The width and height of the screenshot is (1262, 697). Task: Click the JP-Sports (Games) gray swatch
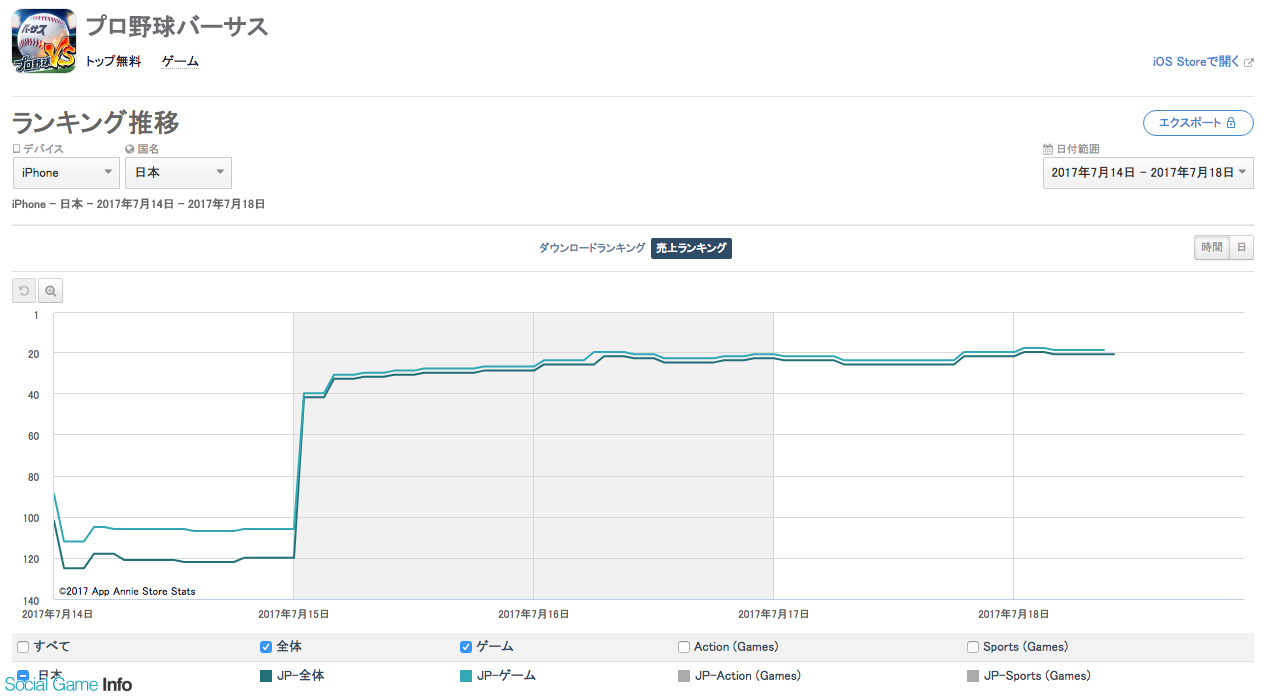click(x=973, y=676)
